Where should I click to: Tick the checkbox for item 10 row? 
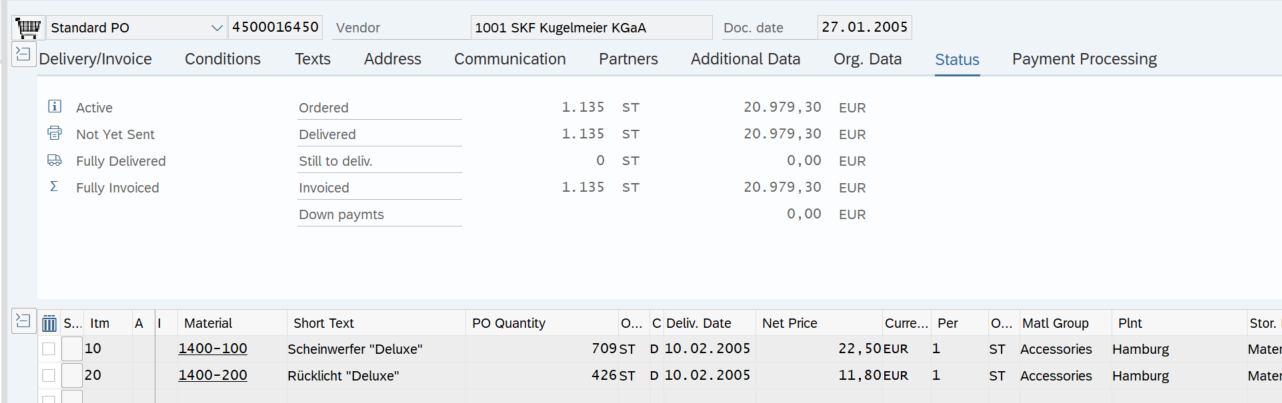tap(49, 349)
